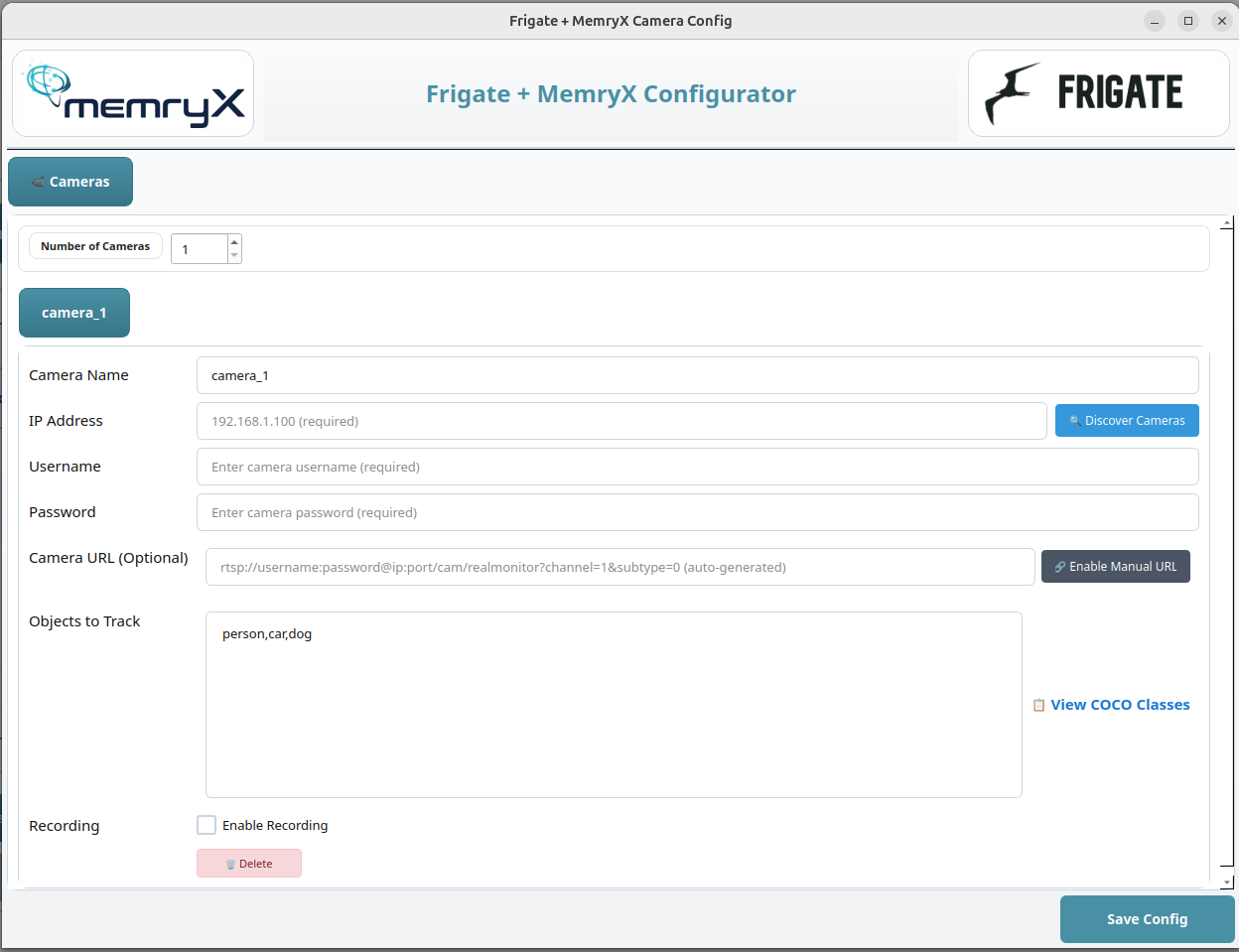Decrement the Number of Cameras spinner
The width and height of the screenshot is (1239, 952).
pyautogui.click(x=233, y=256)
